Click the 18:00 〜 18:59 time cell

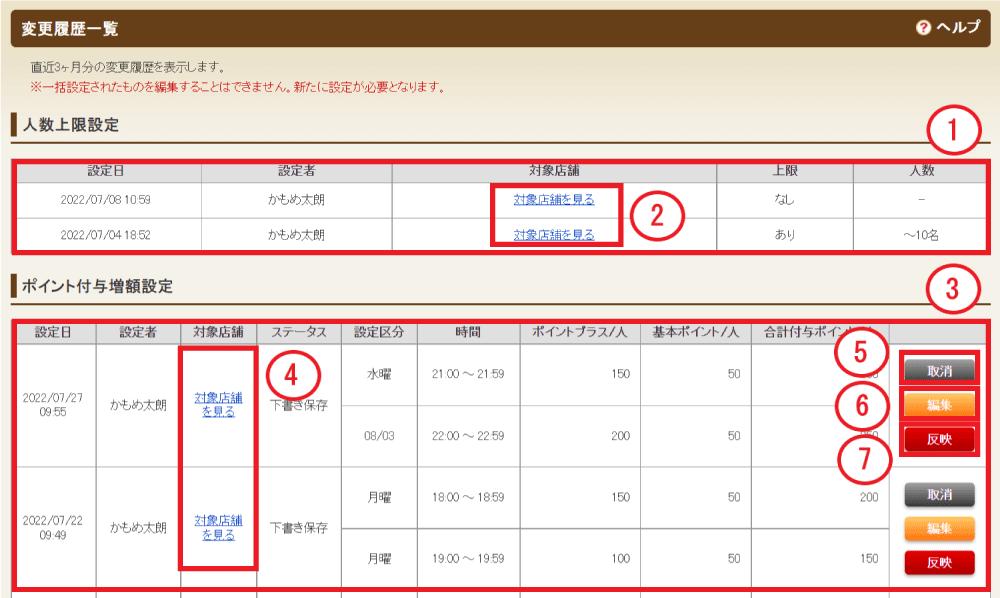tap(468, 497)
